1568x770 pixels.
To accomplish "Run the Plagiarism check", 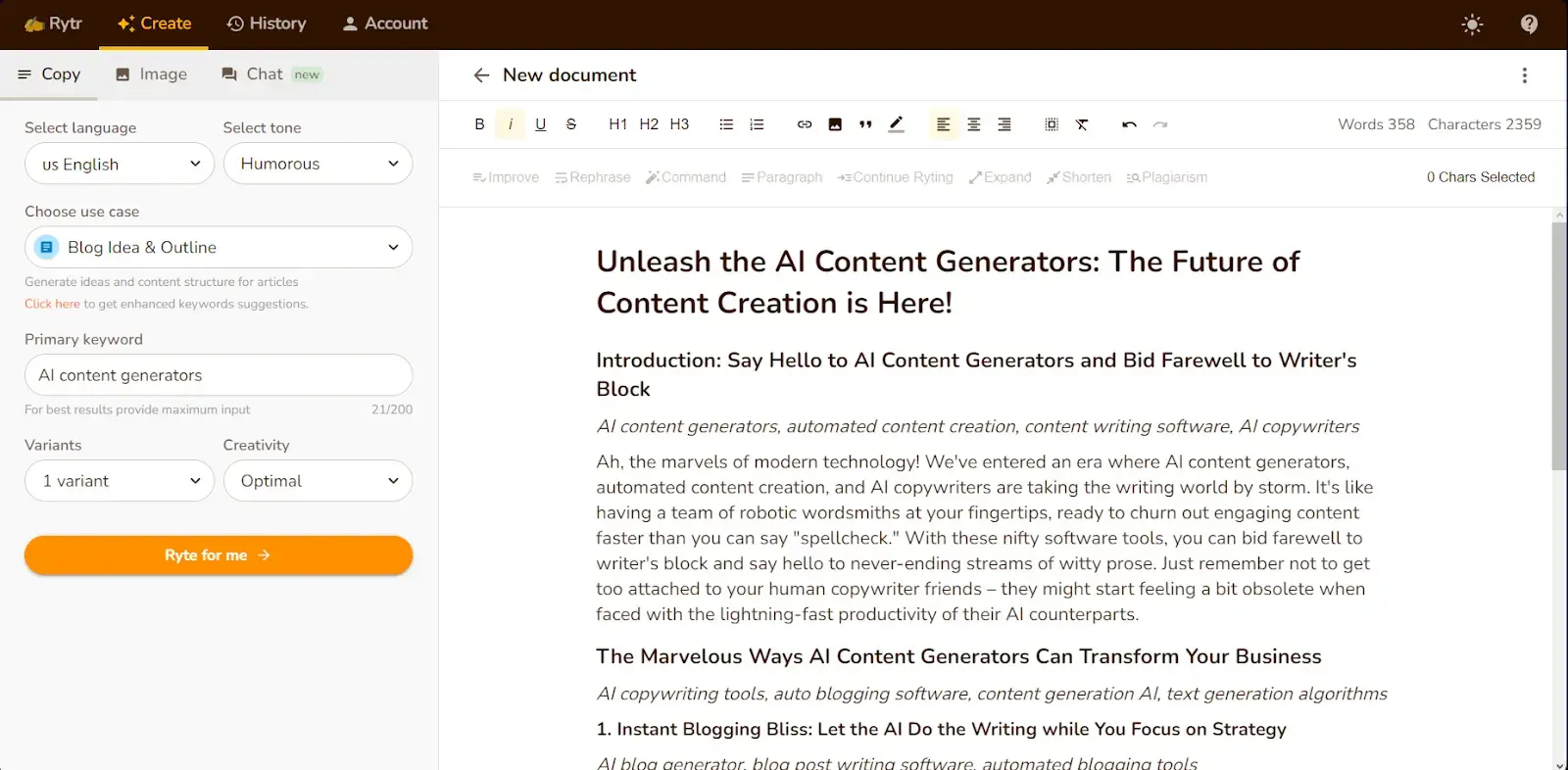I will [1167, 177].
